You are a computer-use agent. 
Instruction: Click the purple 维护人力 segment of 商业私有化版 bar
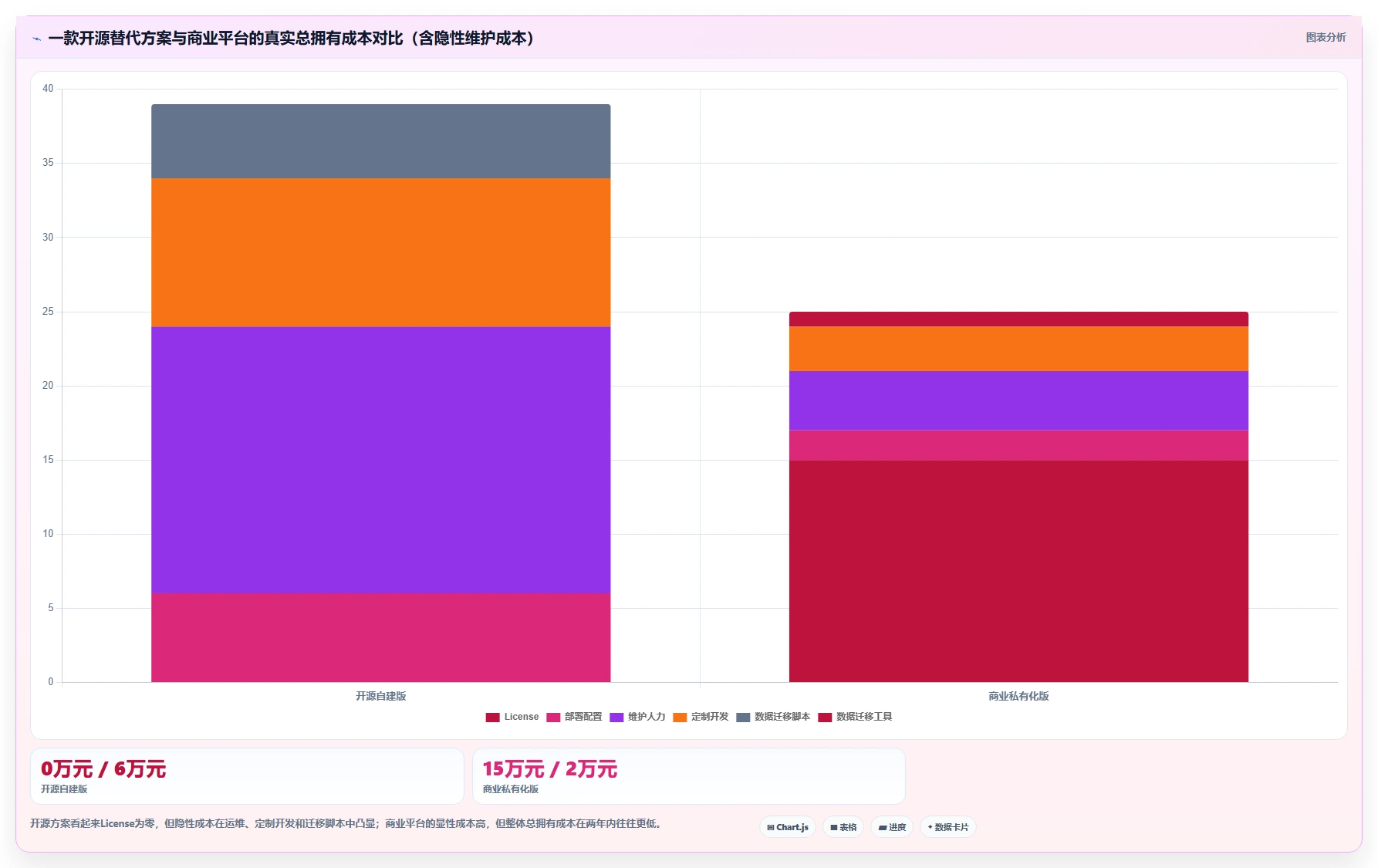1018,400
